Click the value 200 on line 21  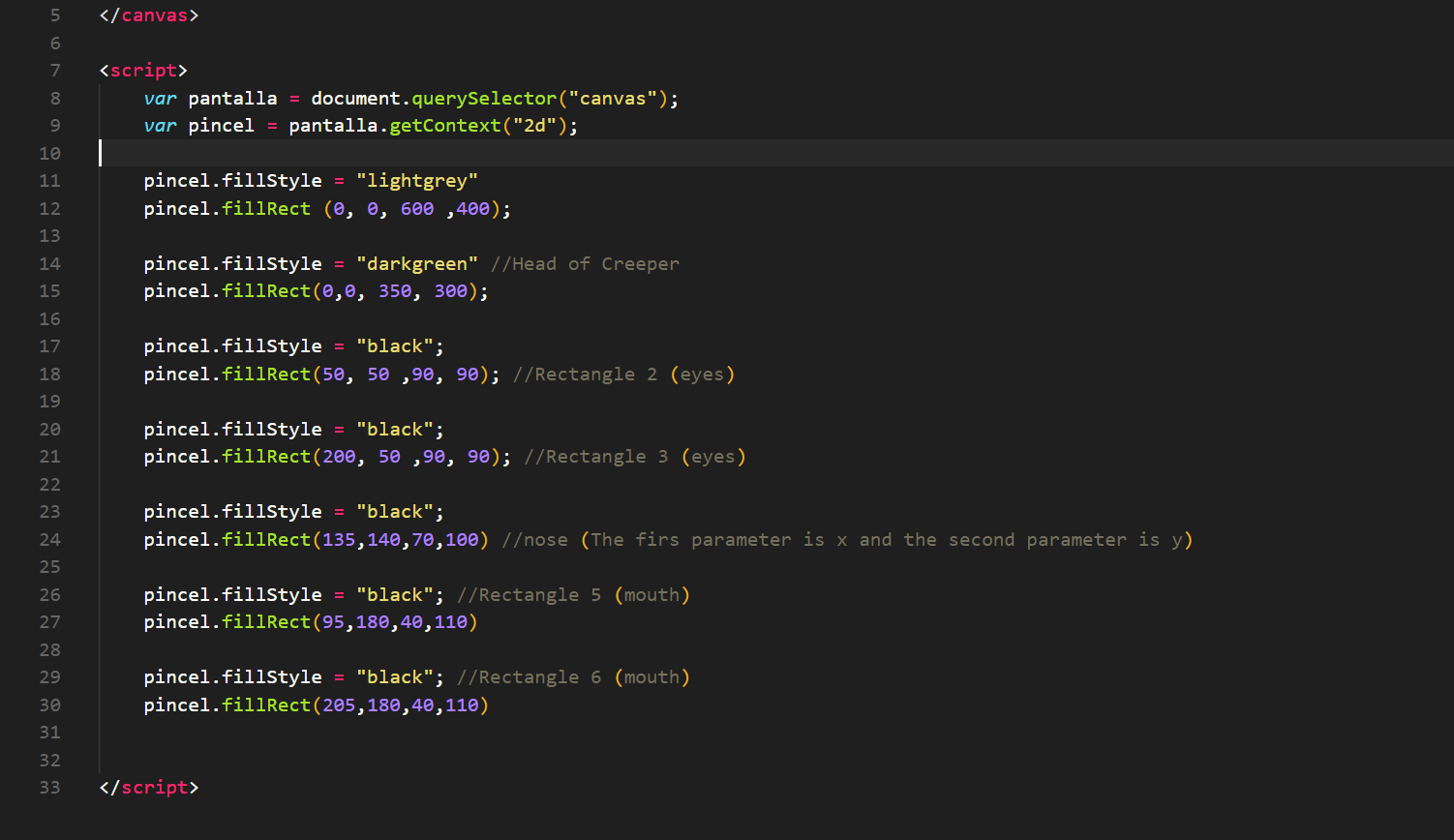(339, 457)
